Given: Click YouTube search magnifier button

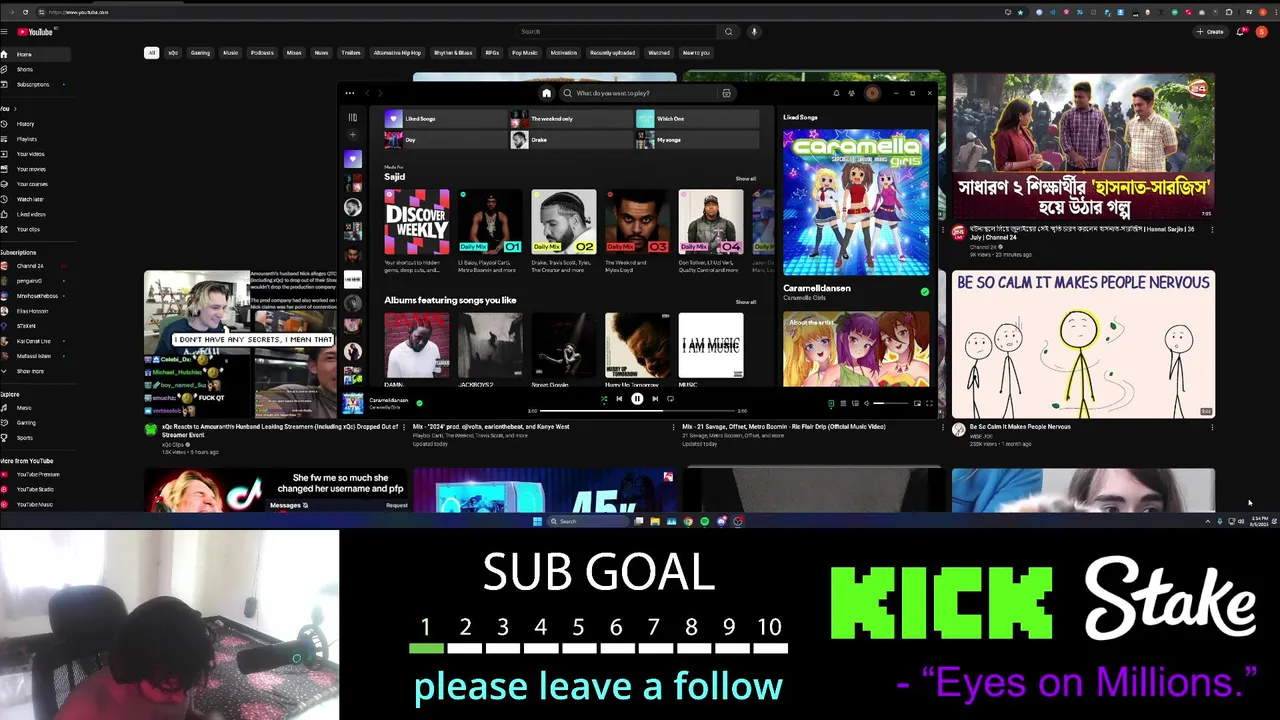Looking at the screenshot, I should click(x=728, y=32).
